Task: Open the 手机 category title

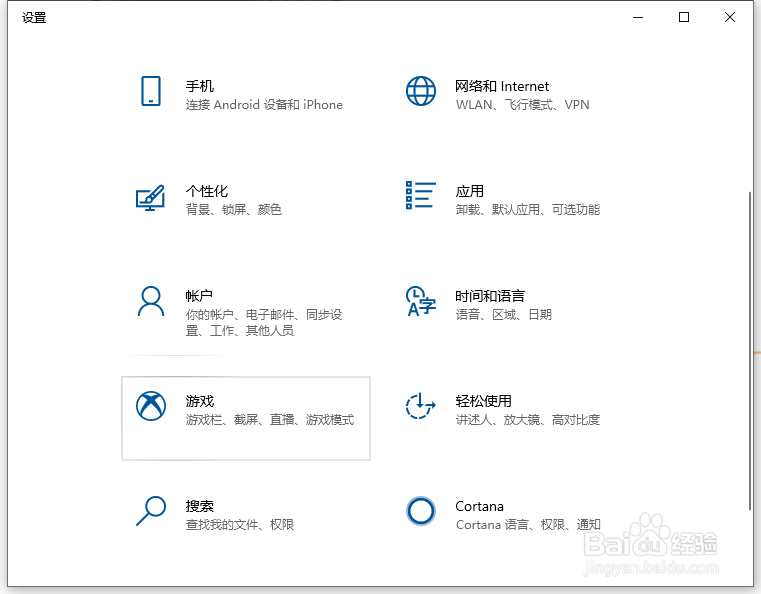Action: click(200, 86)
